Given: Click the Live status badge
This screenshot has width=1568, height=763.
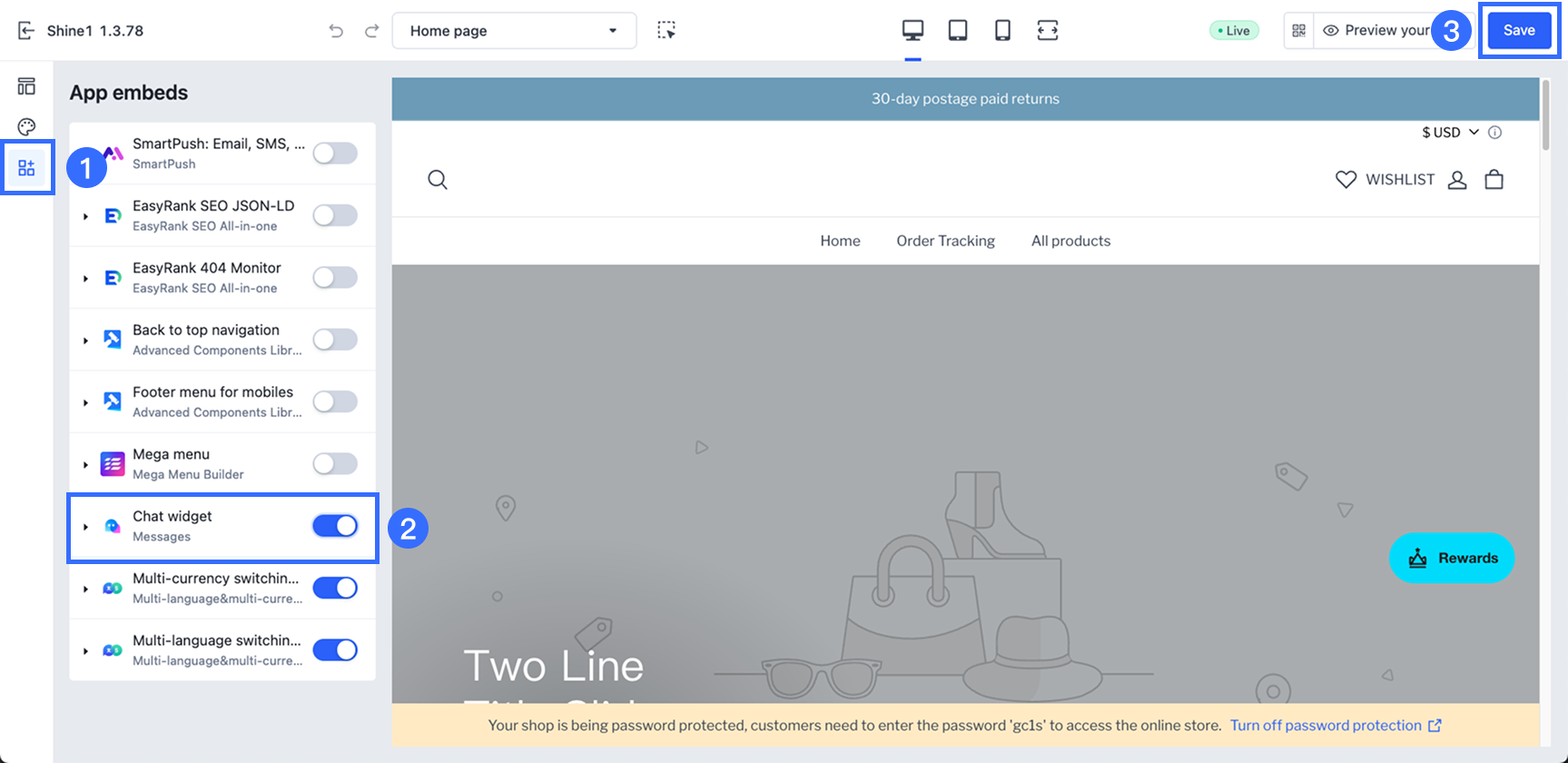Looking at the screenshot, I should 1234,31.
